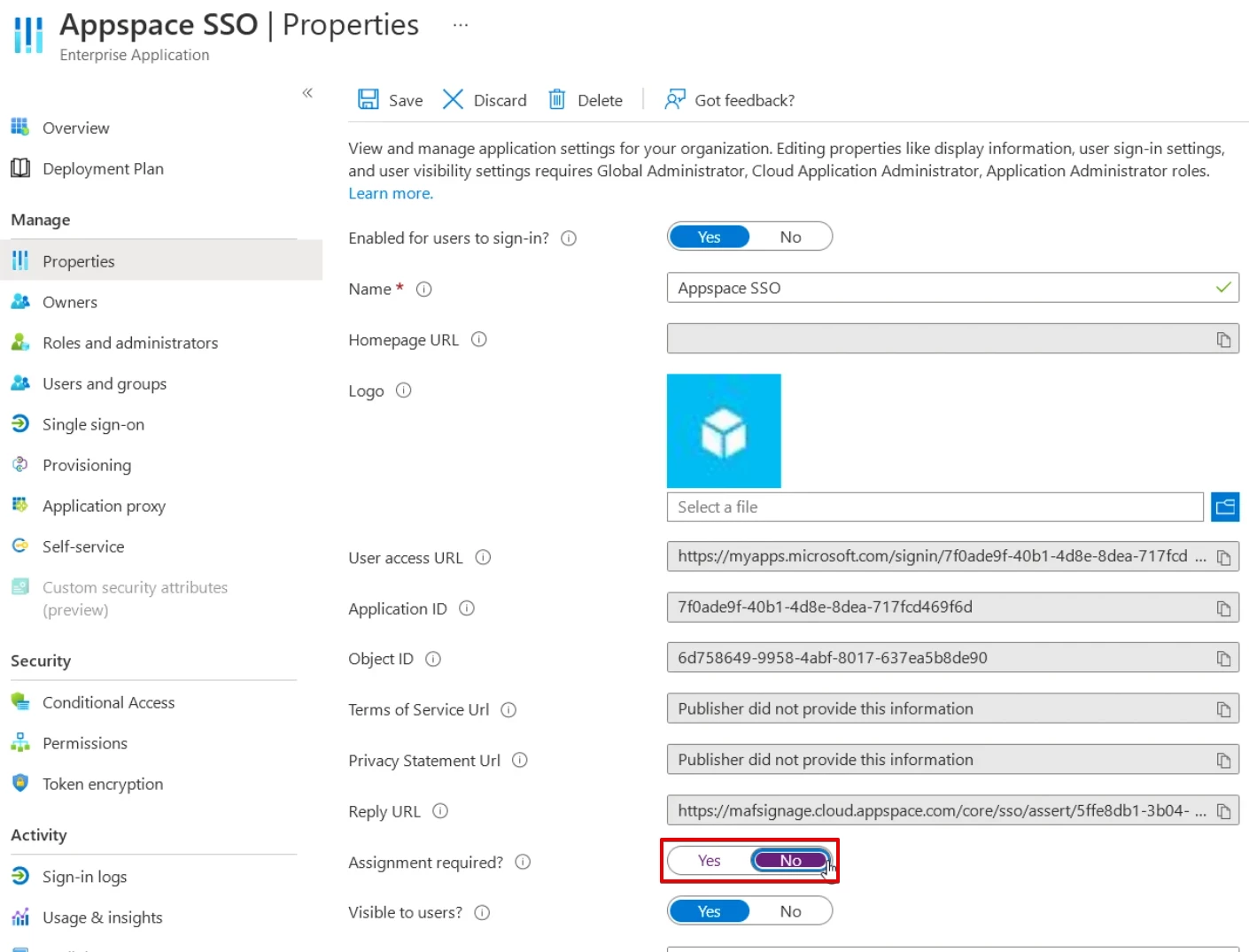Set Assignment required to Yes
Viewport: 1249px width, 952px height.
[710, 860]
